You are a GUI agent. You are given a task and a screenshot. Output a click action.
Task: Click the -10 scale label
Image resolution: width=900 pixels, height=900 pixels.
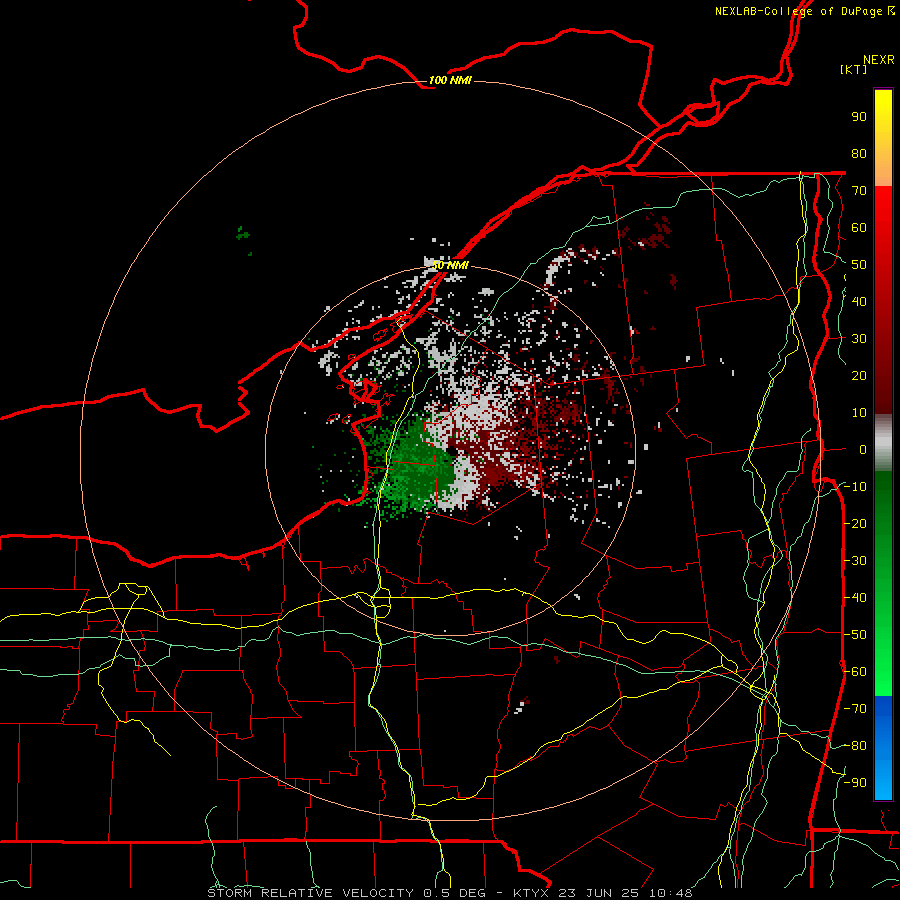tap(855, 487)
